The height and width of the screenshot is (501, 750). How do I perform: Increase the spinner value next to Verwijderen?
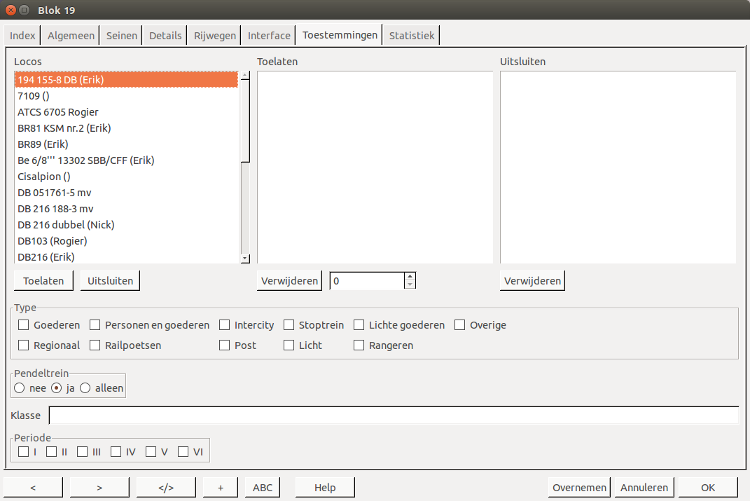pyautogui.click(x=410, y=276)
